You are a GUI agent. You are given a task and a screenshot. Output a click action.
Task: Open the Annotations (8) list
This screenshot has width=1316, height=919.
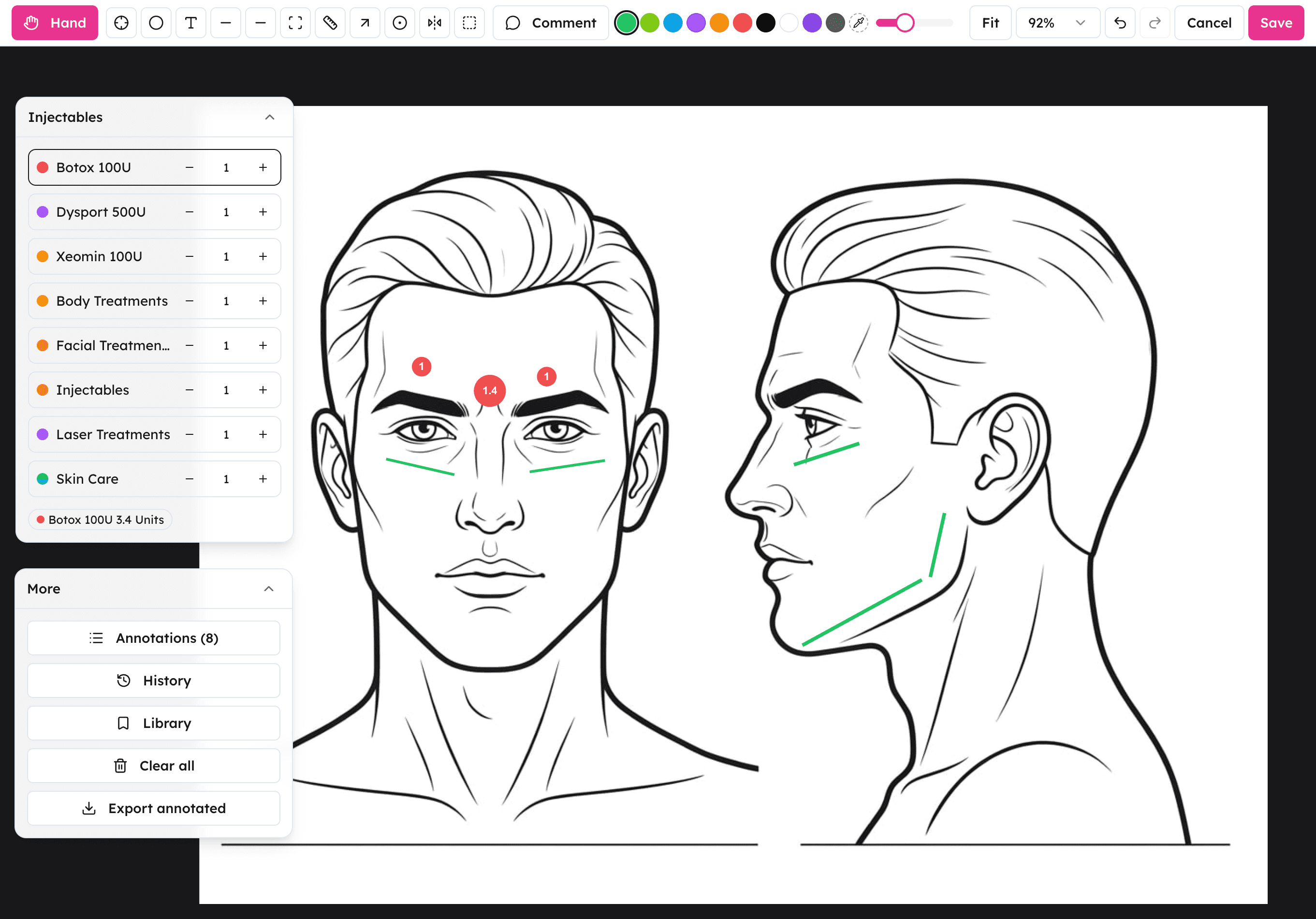(154, 638)
